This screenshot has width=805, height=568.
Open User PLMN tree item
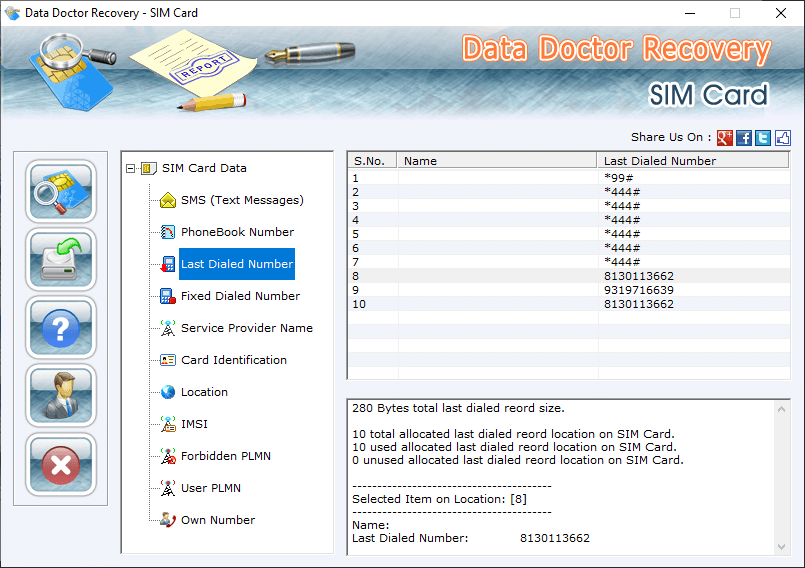[x=211, y=488]
